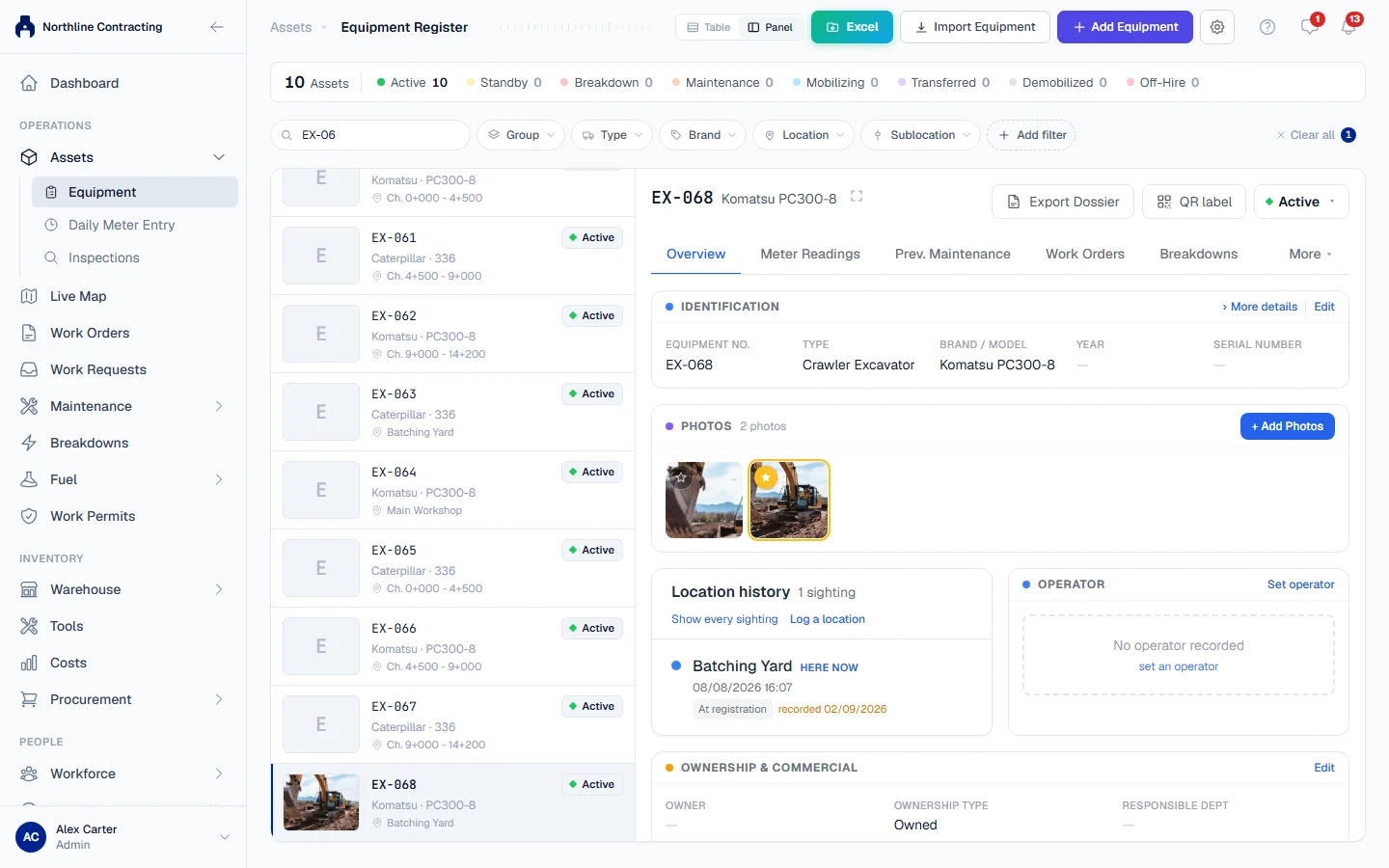Open the Type filter dropdown

coord(613,135)
